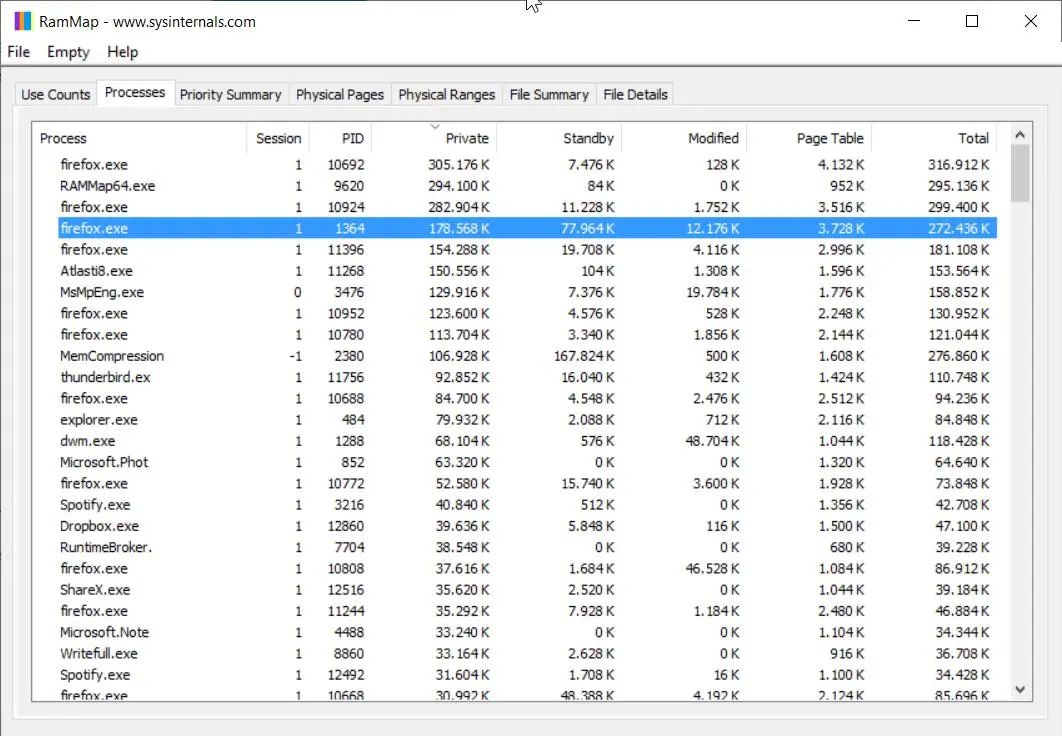
Task: Sort by the Total column header
Action: 935,138
